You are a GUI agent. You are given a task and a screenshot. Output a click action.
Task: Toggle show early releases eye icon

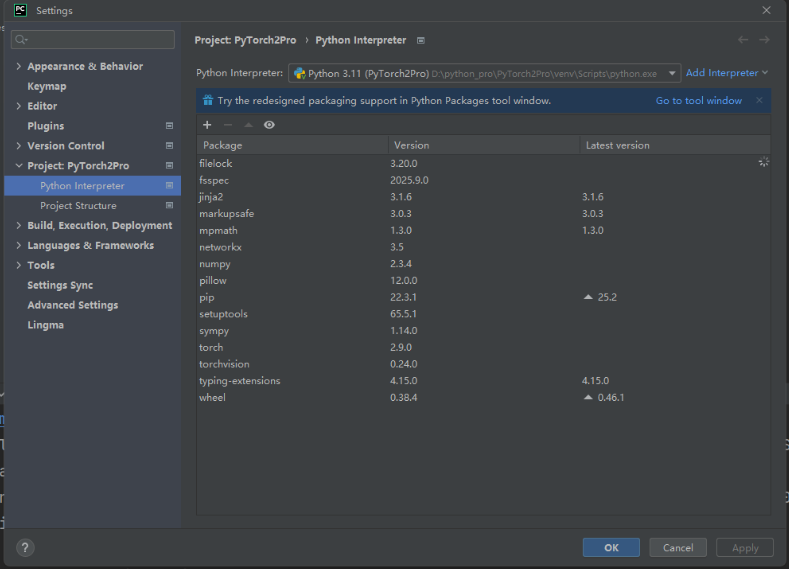click(269, 125)
